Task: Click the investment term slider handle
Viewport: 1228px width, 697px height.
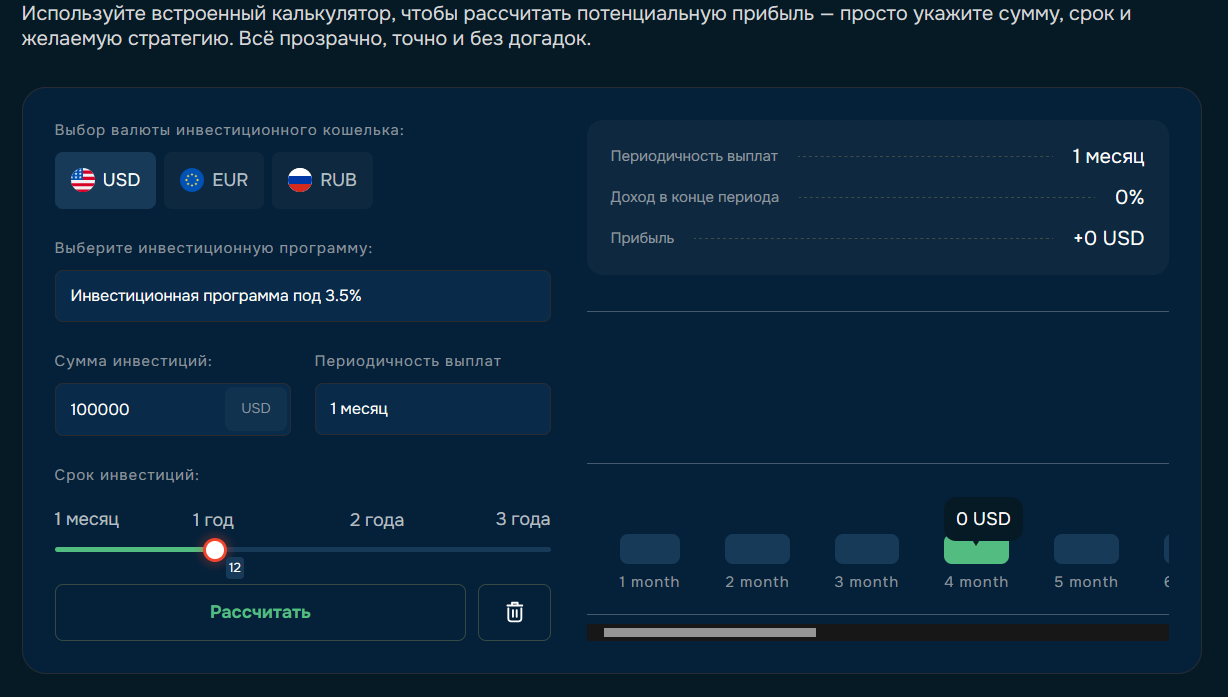Action: (215, 549)
